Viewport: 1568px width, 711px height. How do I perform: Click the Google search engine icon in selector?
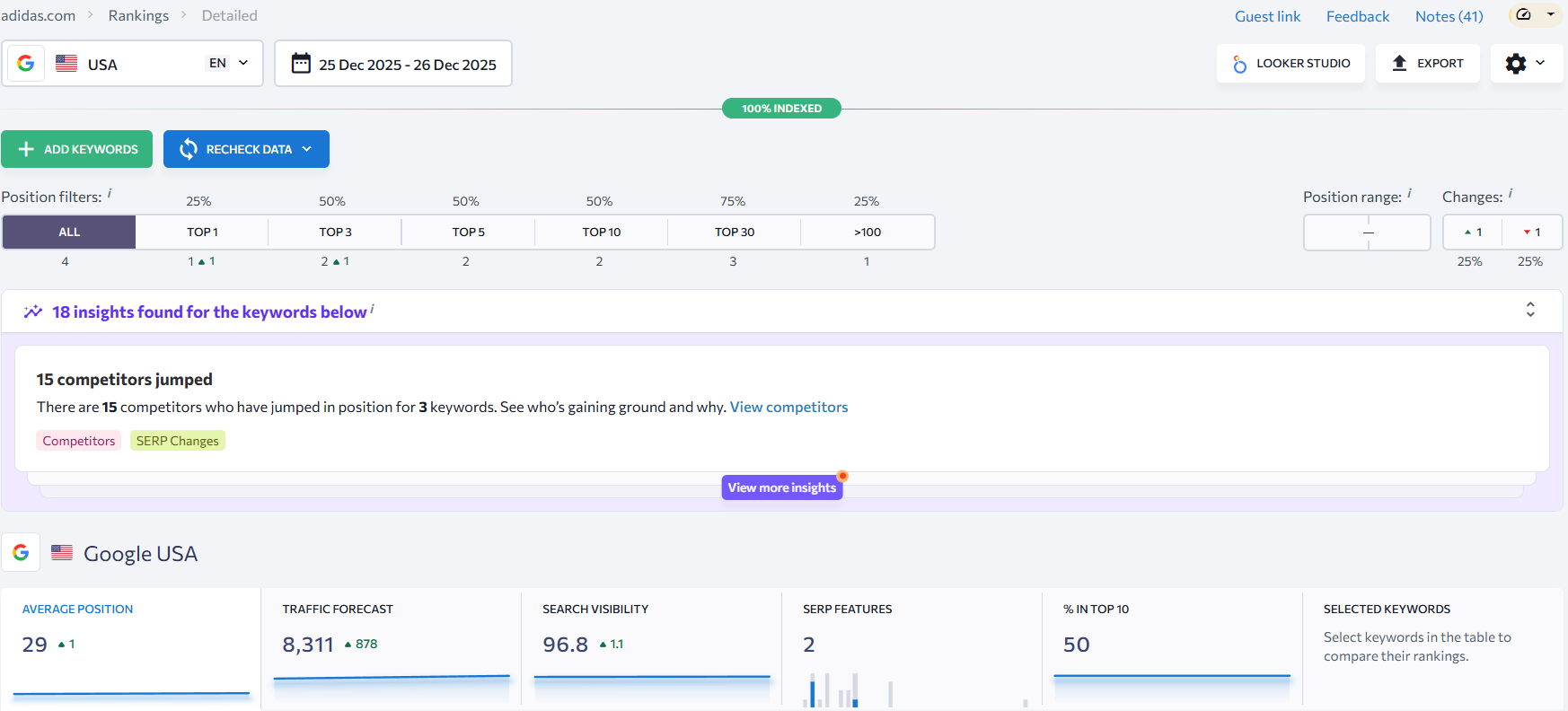tap(26, 64)
